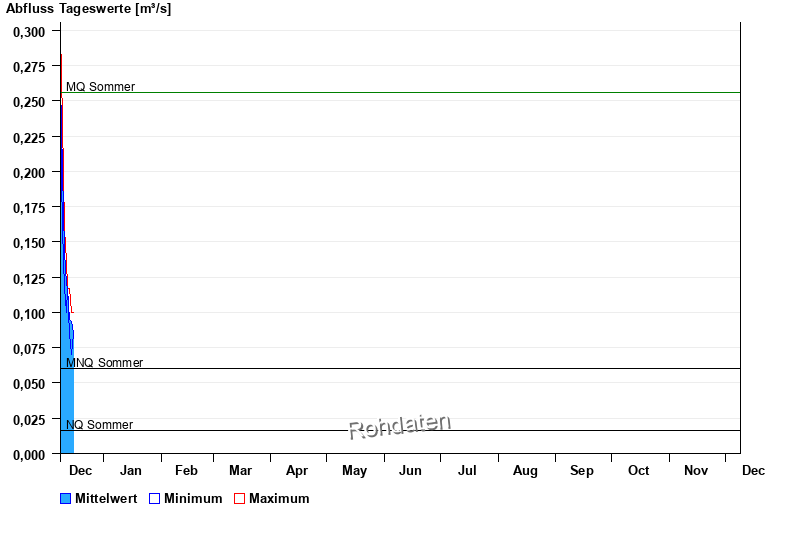Click the black-outlined Minimum legend box
Screen dimensions: 800x550
(x=155, y=499)
